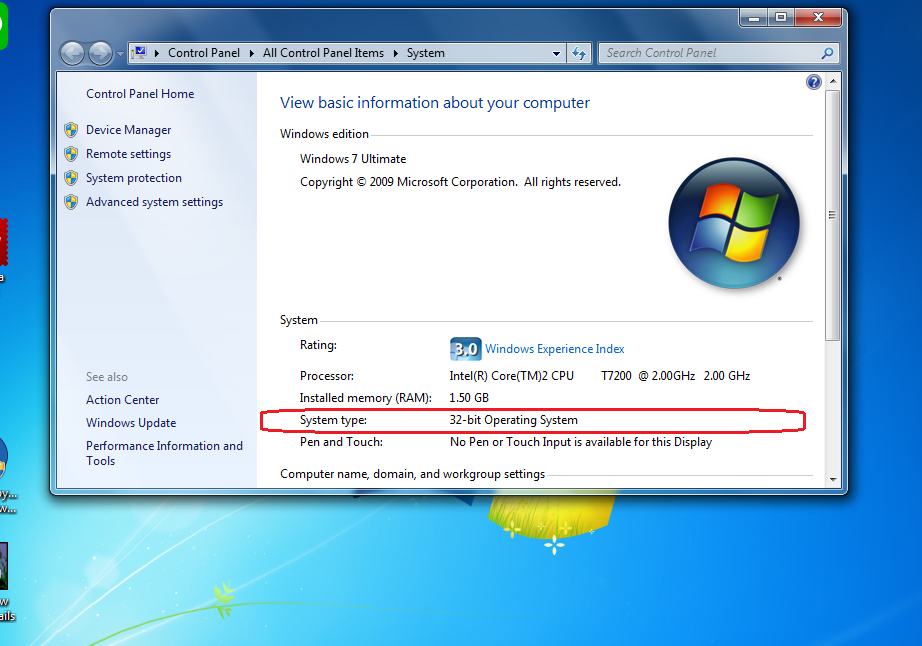Expand the arrow before Control Panel breadcrumb
The height and width of the screenshot is (646, 922).
click(x=157, y=53)
